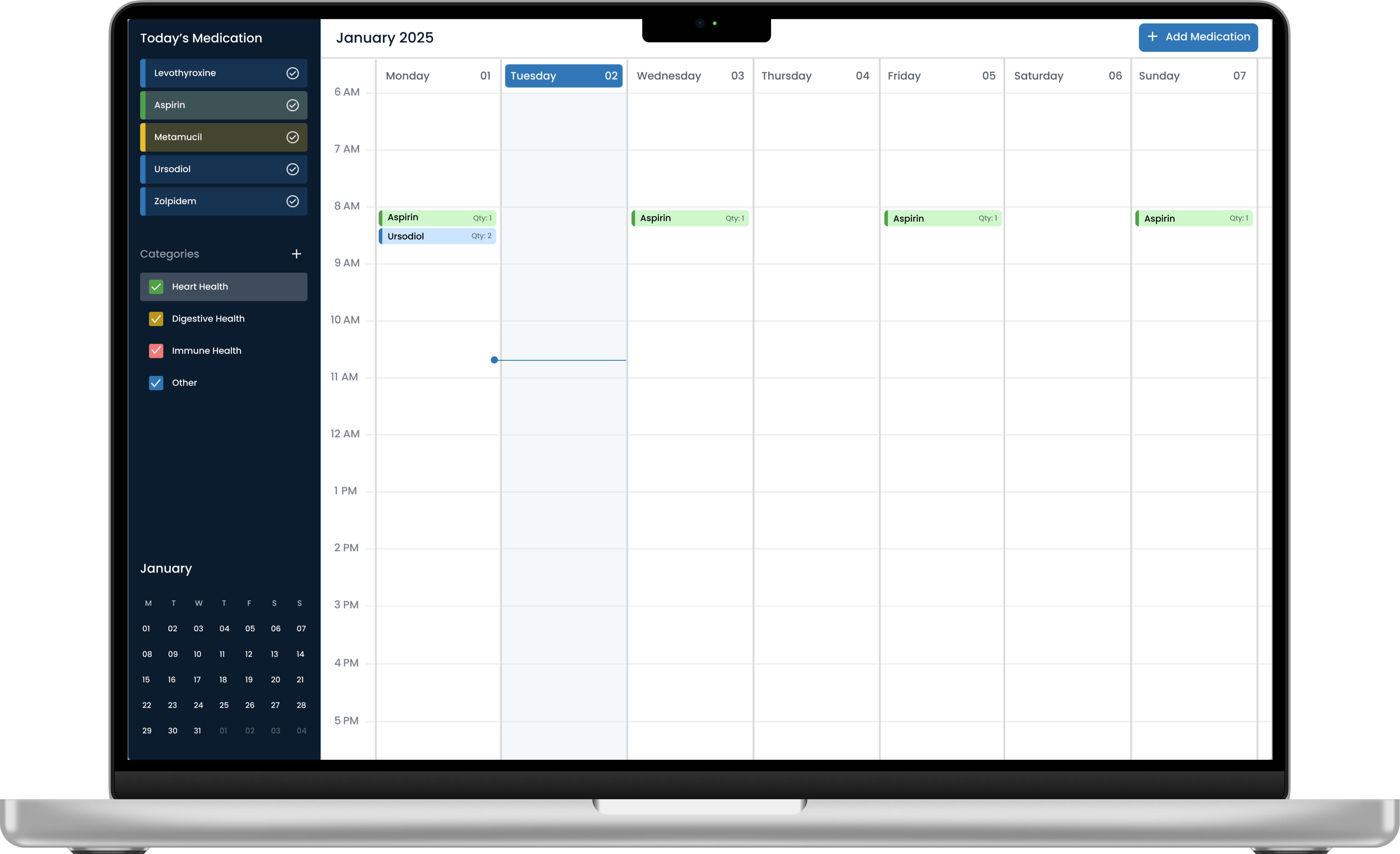Click Metamucil's checkmark circle icon
This screenshot has width=1400, height=854.
(x=293, y=137)
